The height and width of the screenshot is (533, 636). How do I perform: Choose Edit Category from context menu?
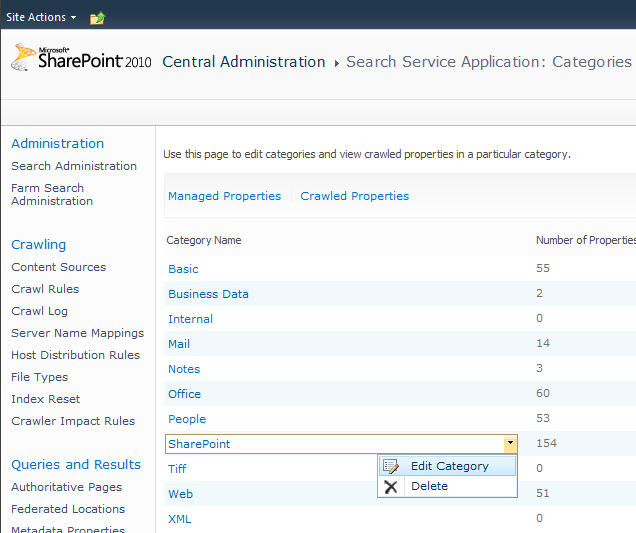click(449, 466)
